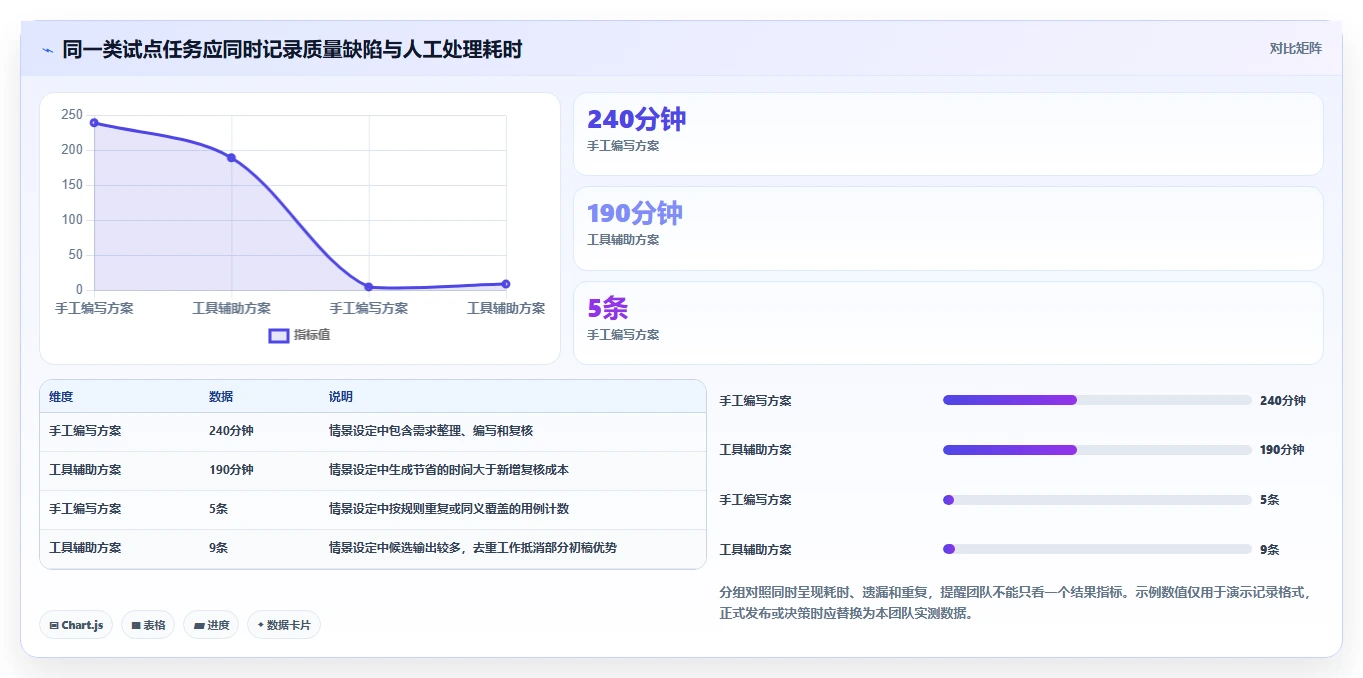Click the chart data point near 190
The height and width of the screenshot is (678, 1363).
231,158
